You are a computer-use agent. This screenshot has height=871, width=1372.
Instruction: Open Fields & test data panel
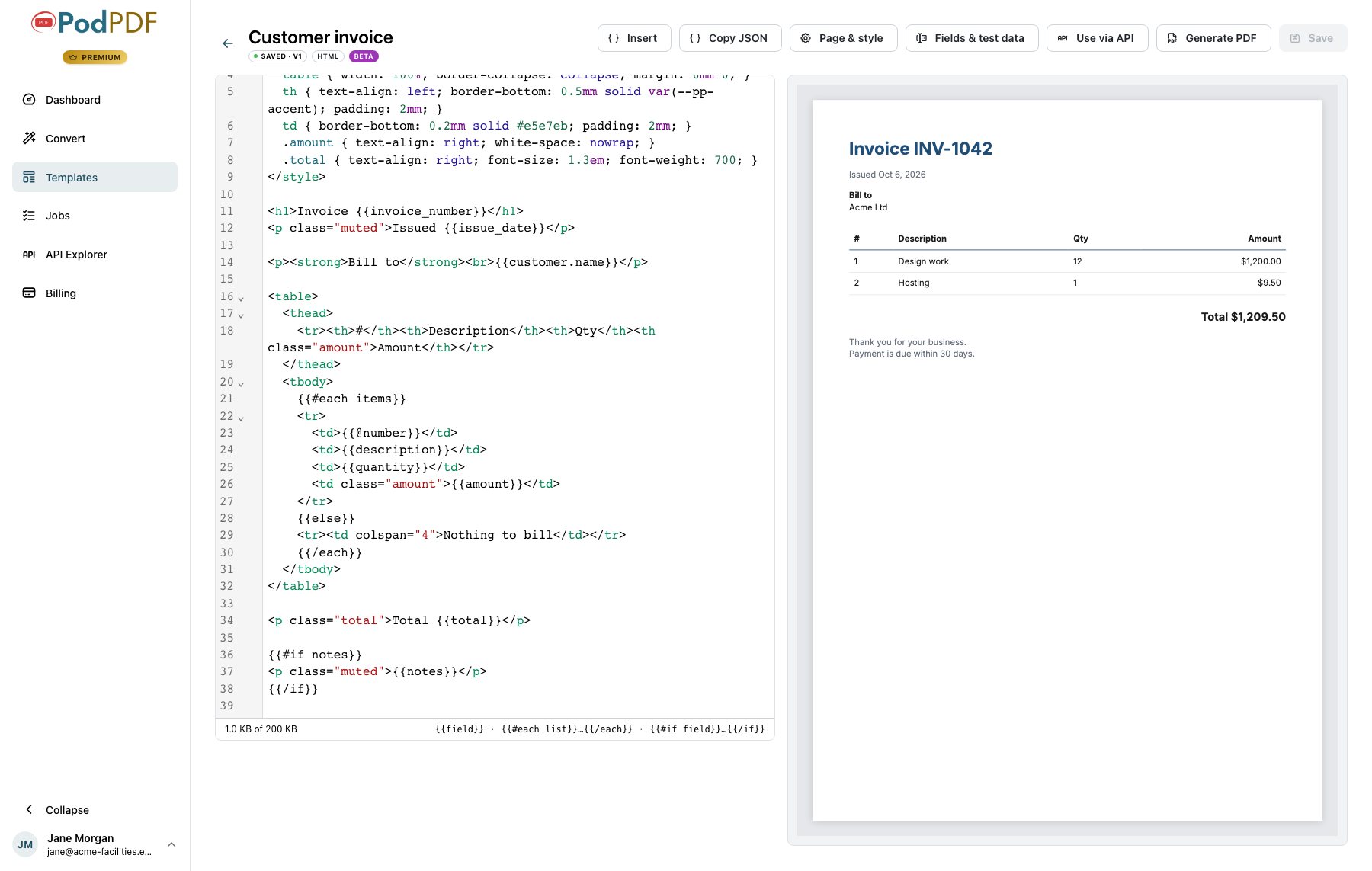(972, 38)
